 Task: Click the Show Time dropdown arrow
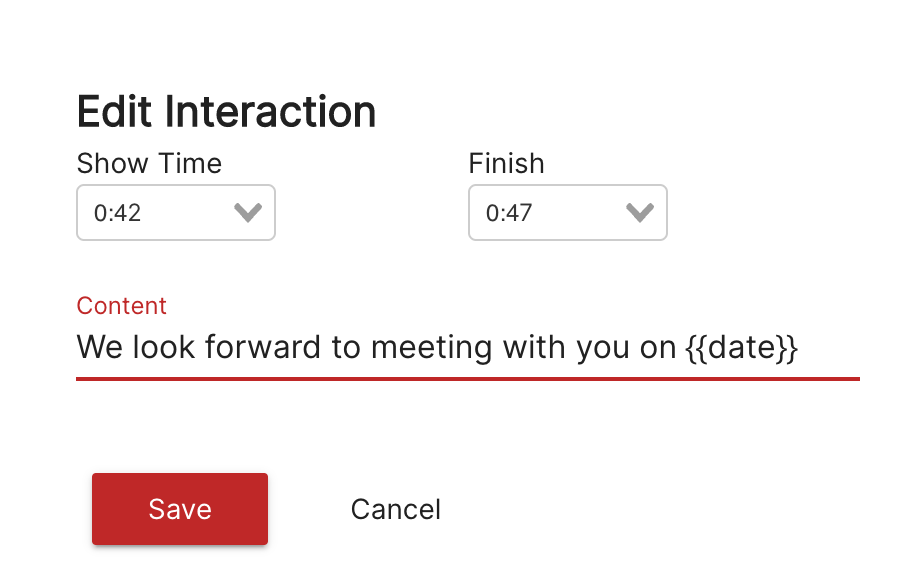click(x=247, y=212)
